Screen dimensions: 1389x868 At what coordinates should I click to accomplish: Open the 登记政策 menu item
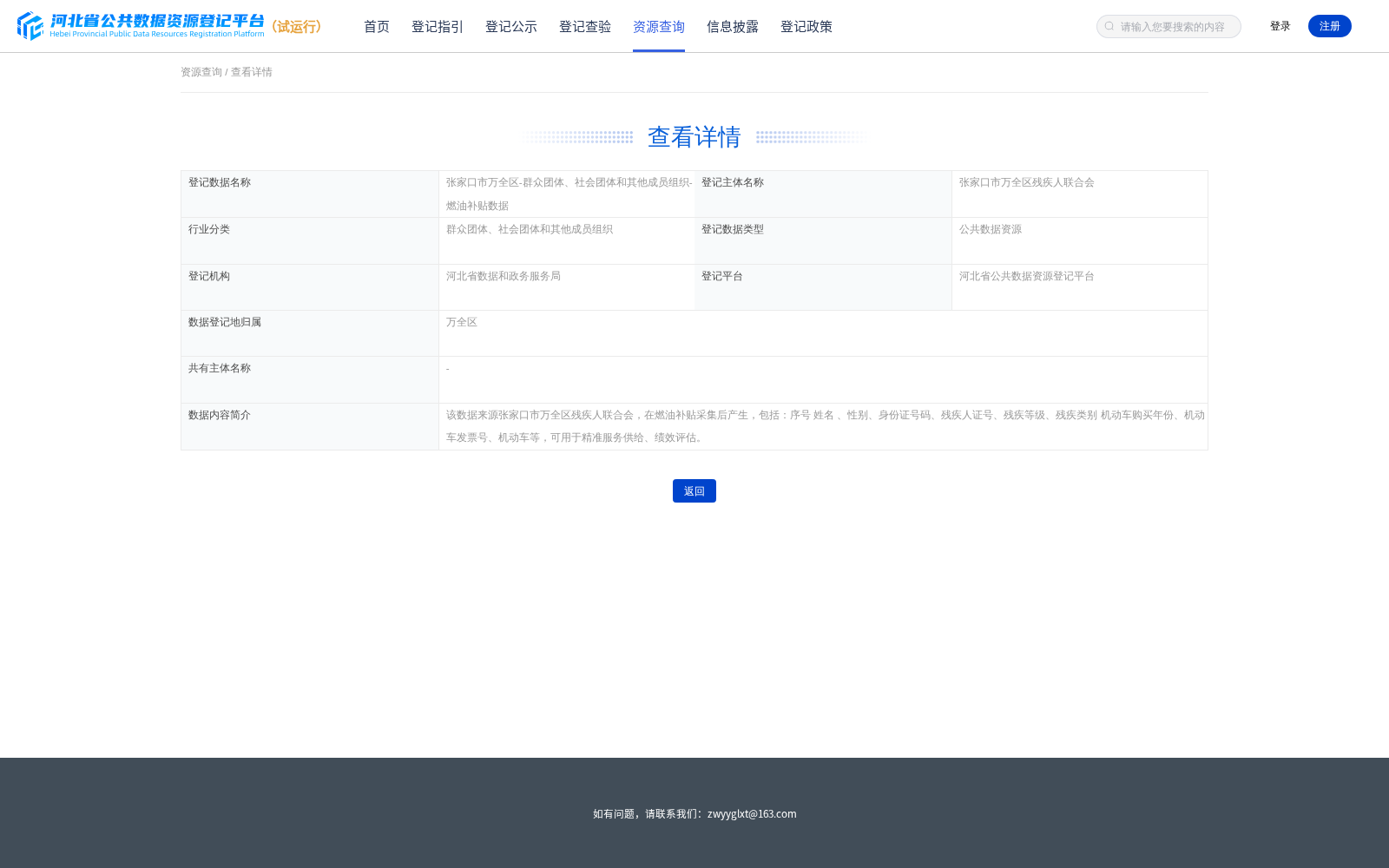(x=806, y=27)
